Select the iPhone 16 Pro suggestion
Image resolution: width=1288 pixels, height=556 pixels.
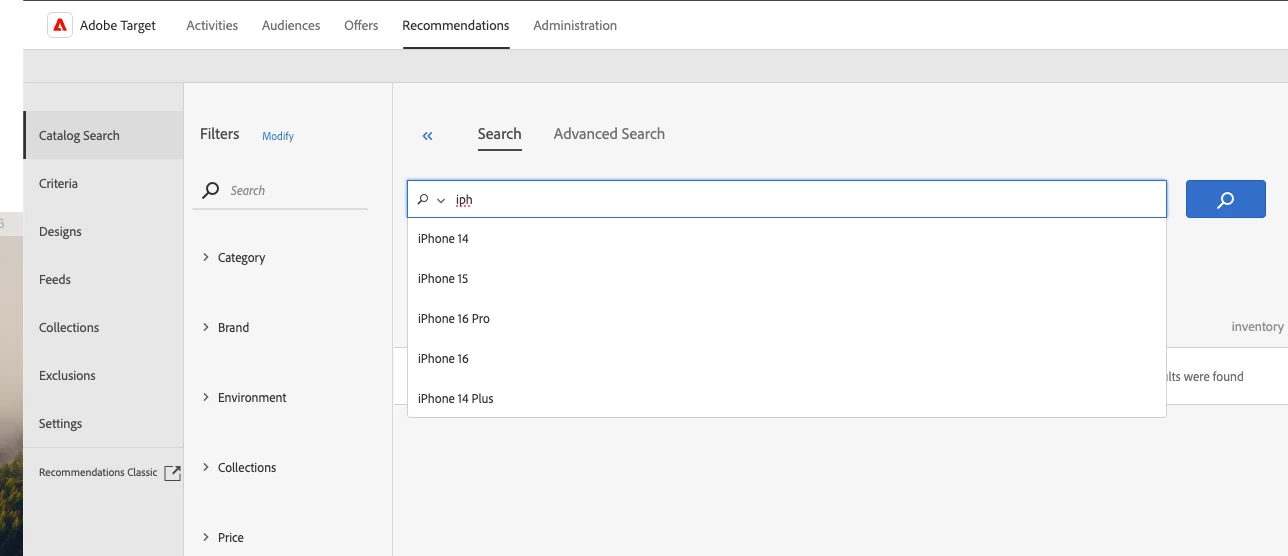[454, 319]
